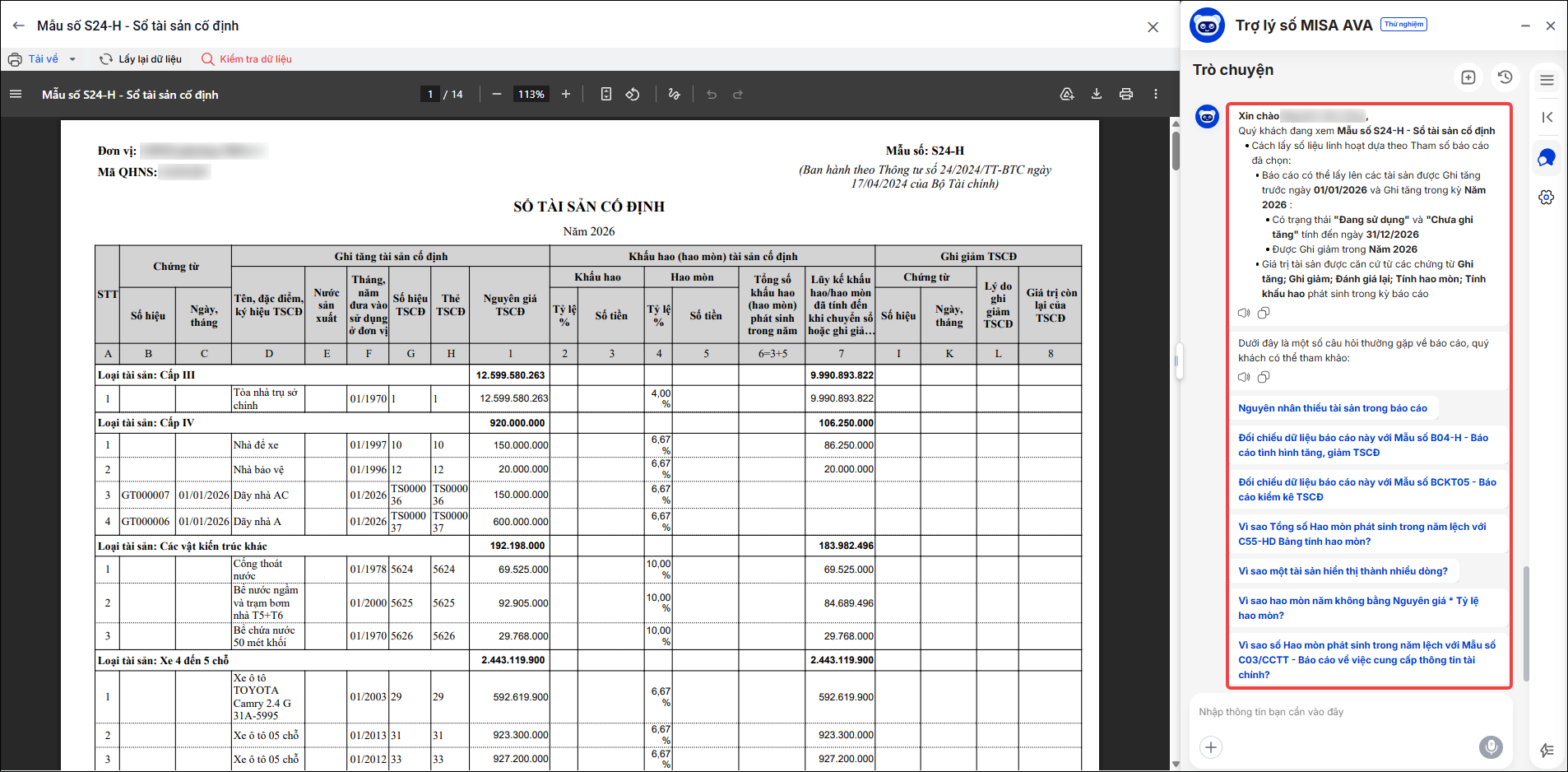Click the bottom-right suggestions list icon
Screen dimensions: 1568x772
pos(1547,750)
